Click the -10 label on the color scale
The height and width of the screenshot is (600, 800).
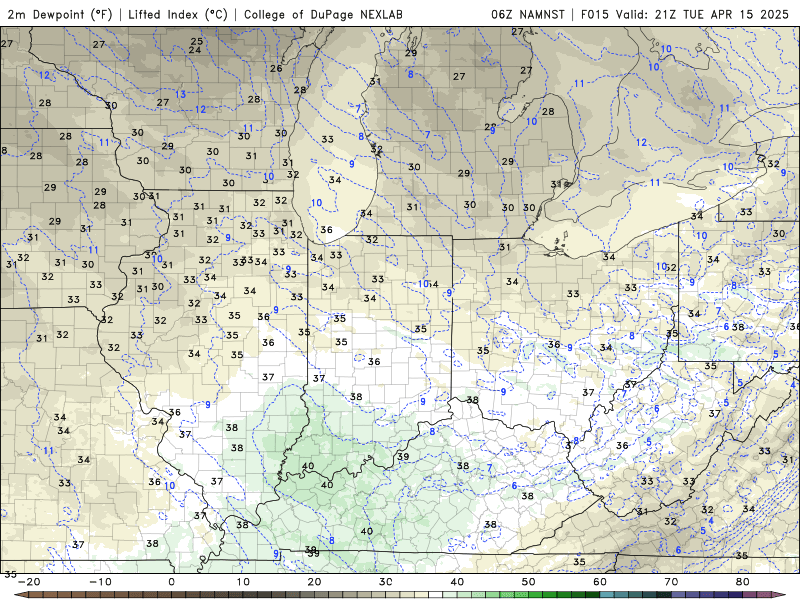point(100,582)
